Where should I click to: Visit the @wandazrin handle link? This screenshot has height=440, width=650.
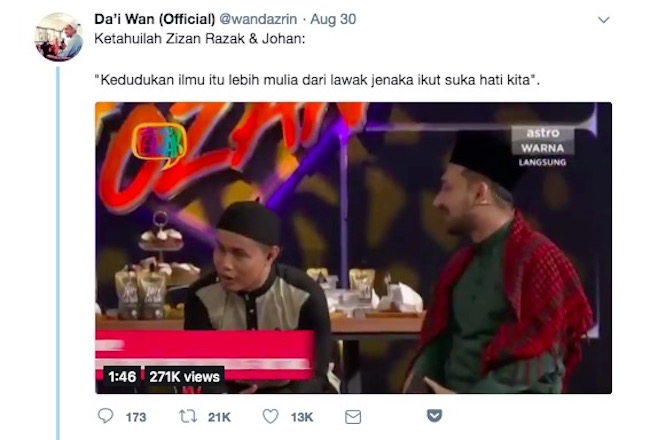click(258, 19)
